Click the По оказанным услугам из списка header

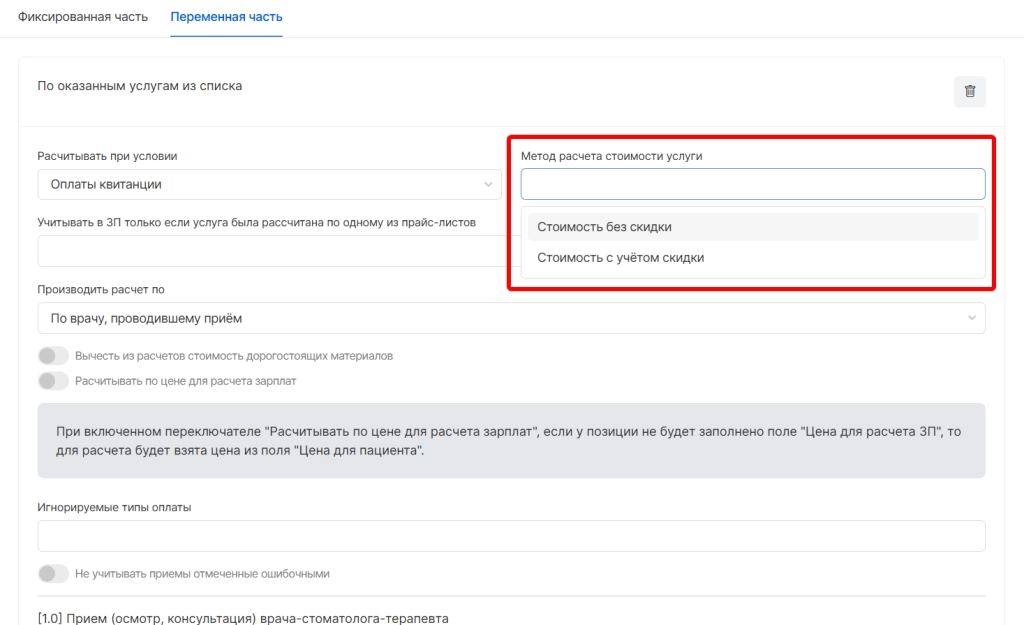140,86
